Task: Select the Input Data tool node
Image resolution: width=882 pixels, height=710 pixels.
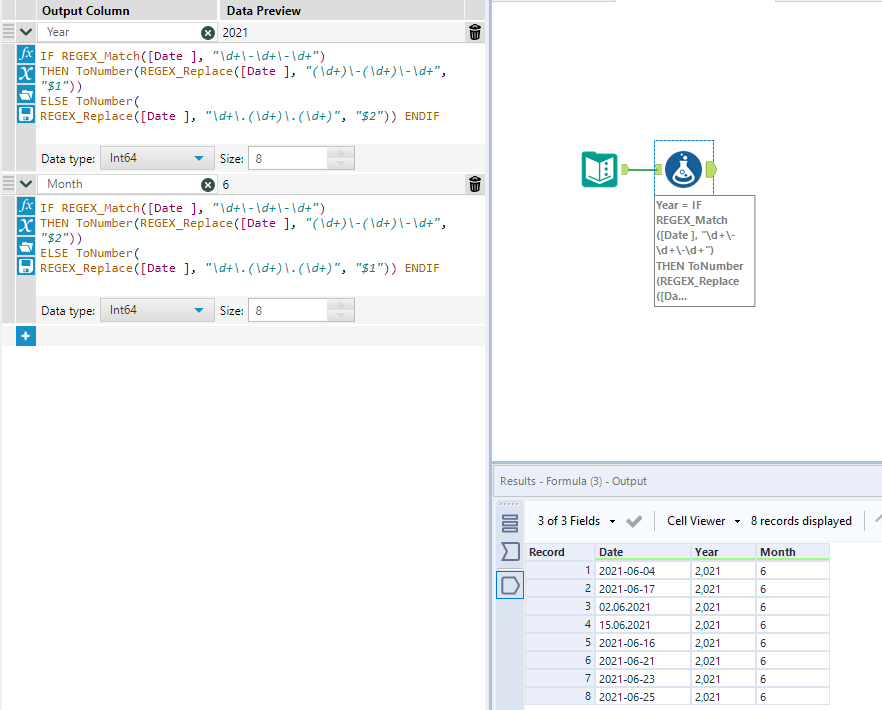Action: 600,169
